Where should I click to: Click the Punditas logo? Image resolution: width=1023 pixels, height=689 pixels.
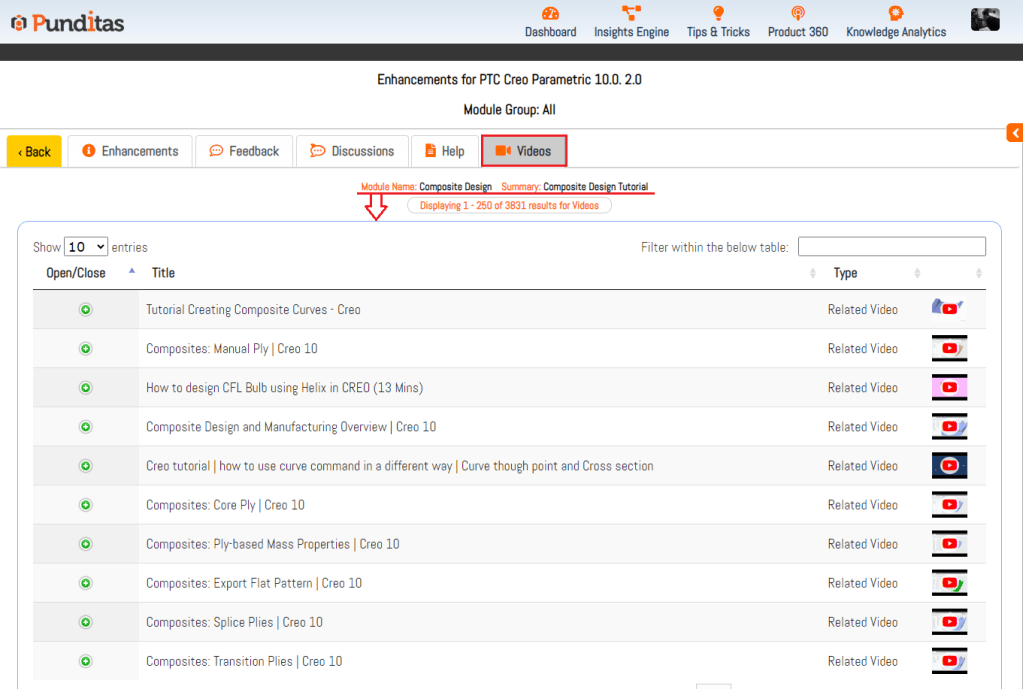click(x=68, y=22)
